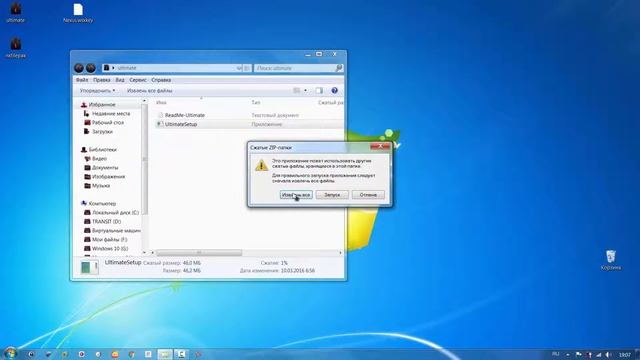The image size is (640, 360).
Task: Select the UltimateSetup application file
Action: [181, 124]
